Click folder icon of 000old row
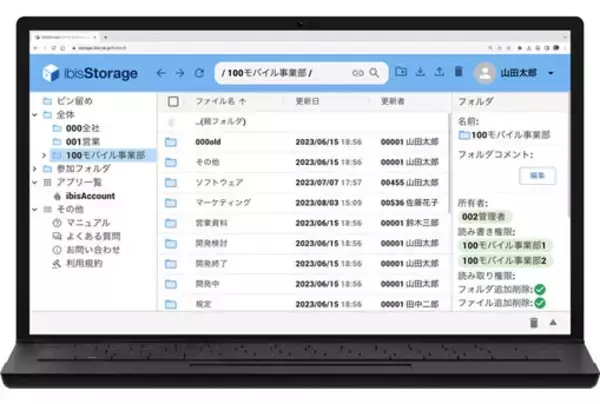Screen dimensions: 600x404 coord(171,142)
